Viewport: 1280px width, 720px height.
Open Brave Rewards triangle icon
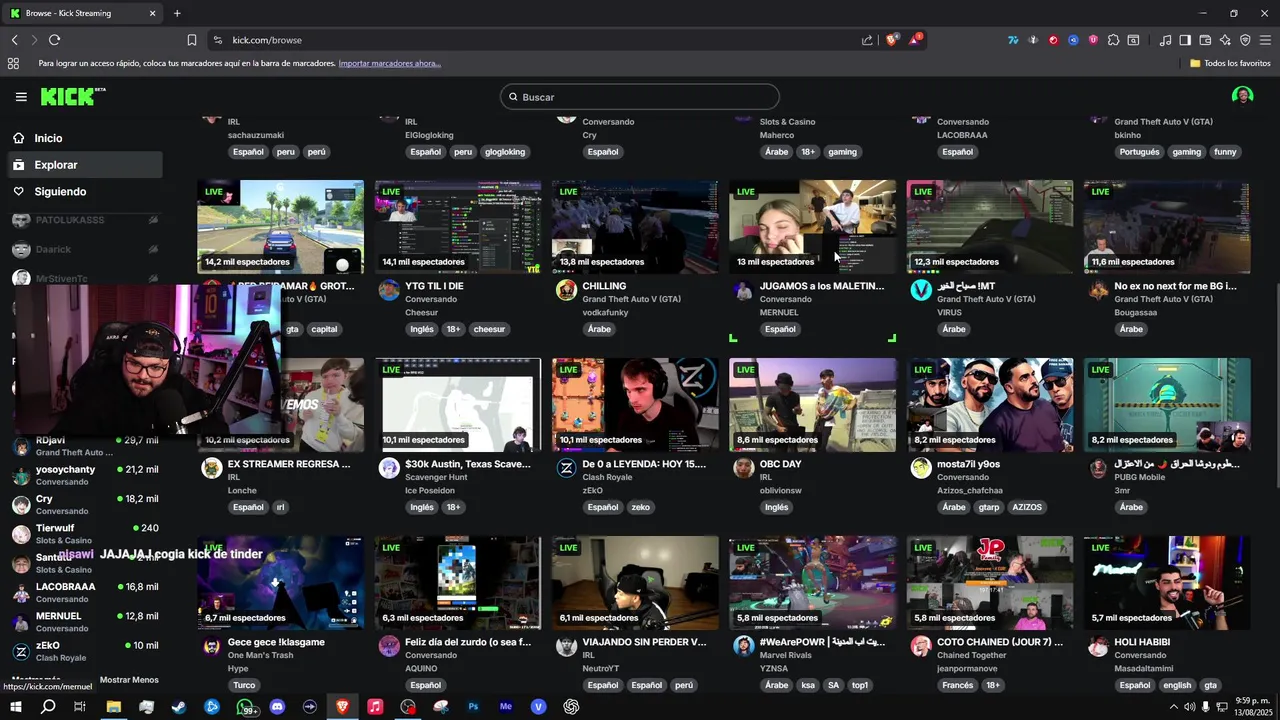[x=915, y=40]
